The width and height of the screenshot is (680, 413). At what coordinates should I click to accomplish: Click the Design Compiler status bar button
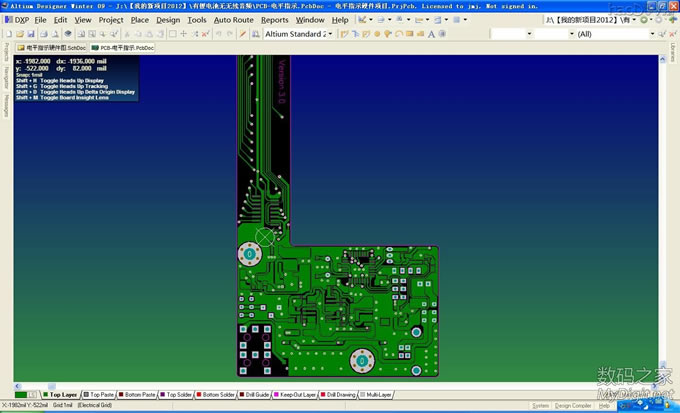pos(573,406)
